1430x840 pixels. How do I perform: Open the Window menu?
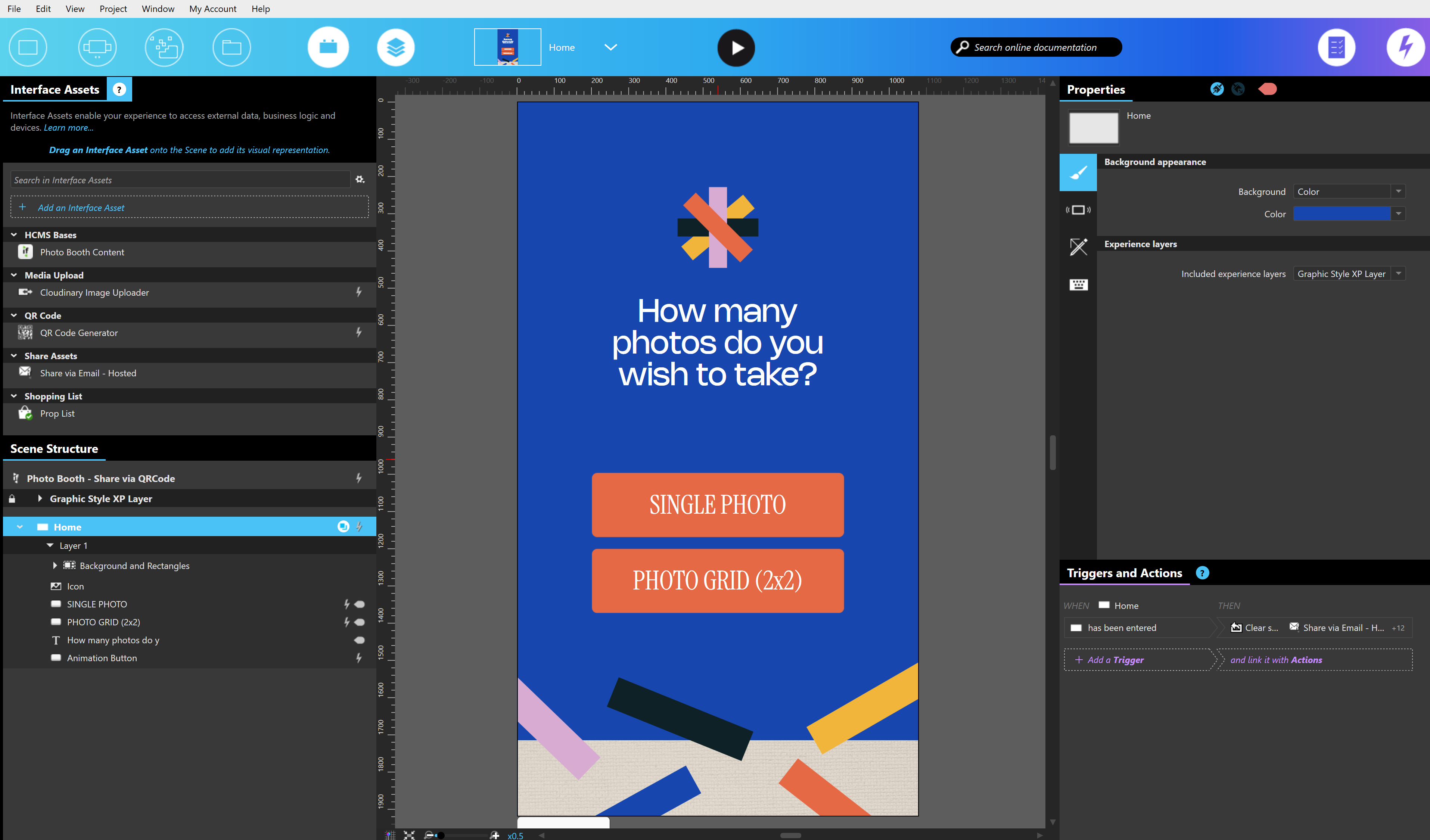(x=158, y=9)
